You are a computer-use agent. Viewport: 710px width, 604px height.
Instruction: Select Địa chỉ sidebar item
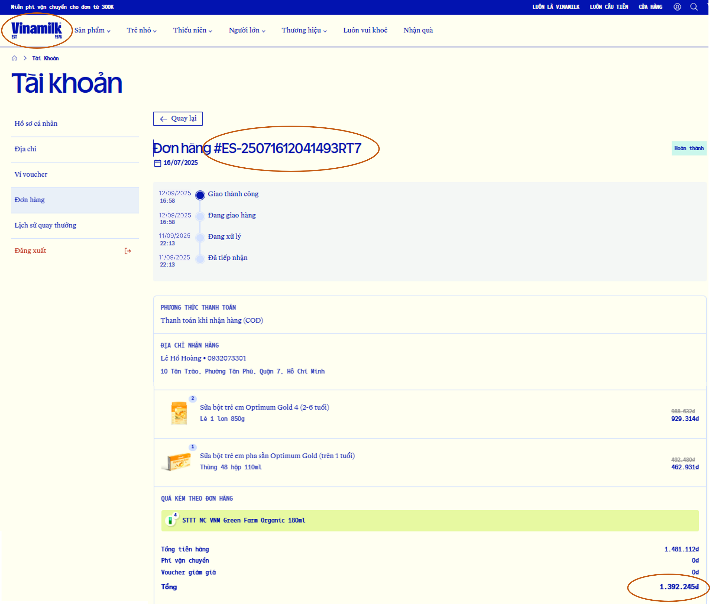coord(75,149)
